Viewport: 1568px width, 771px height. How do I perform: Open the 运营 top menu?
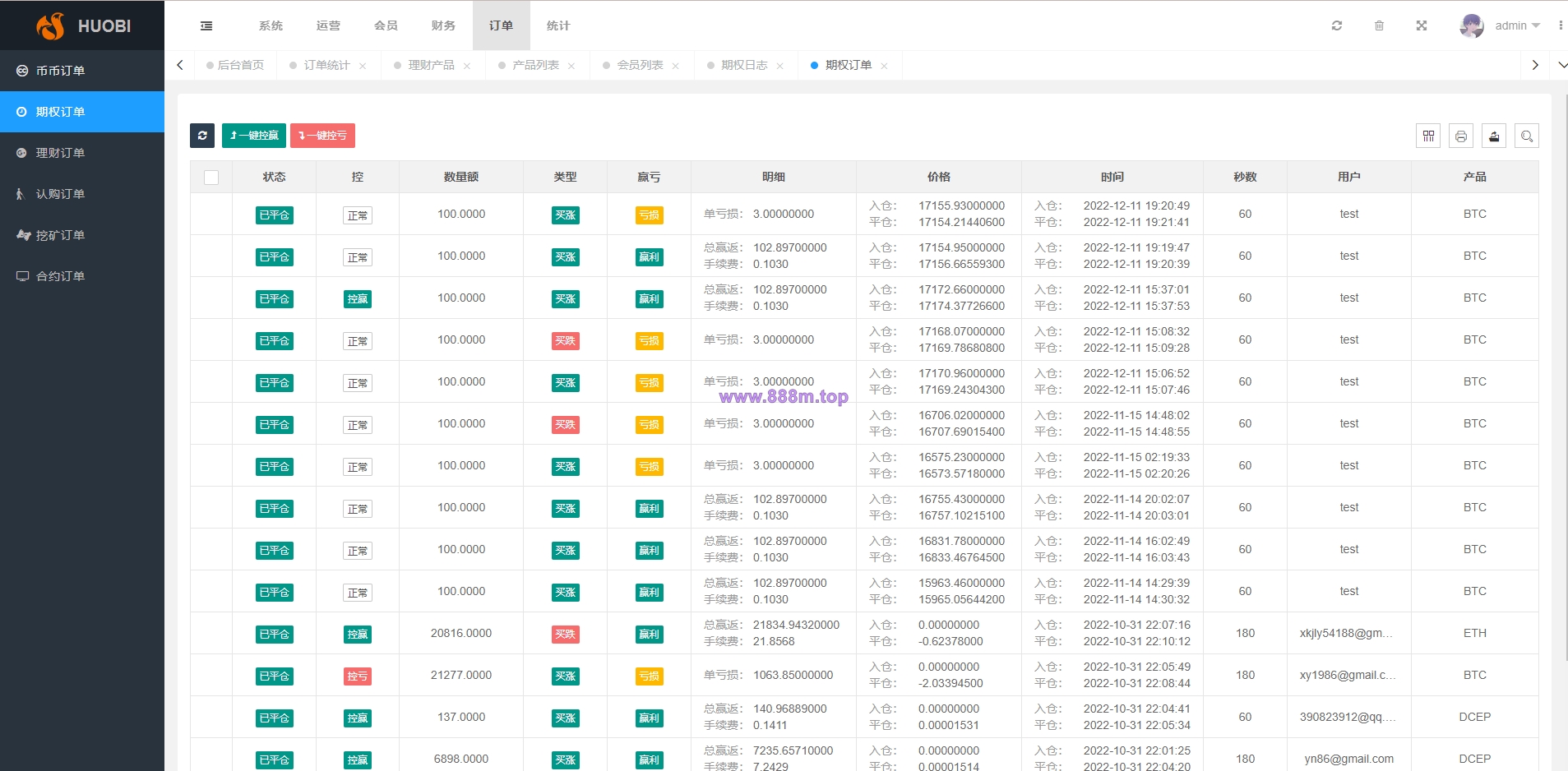pyautogui.click(x=328, y=25)
